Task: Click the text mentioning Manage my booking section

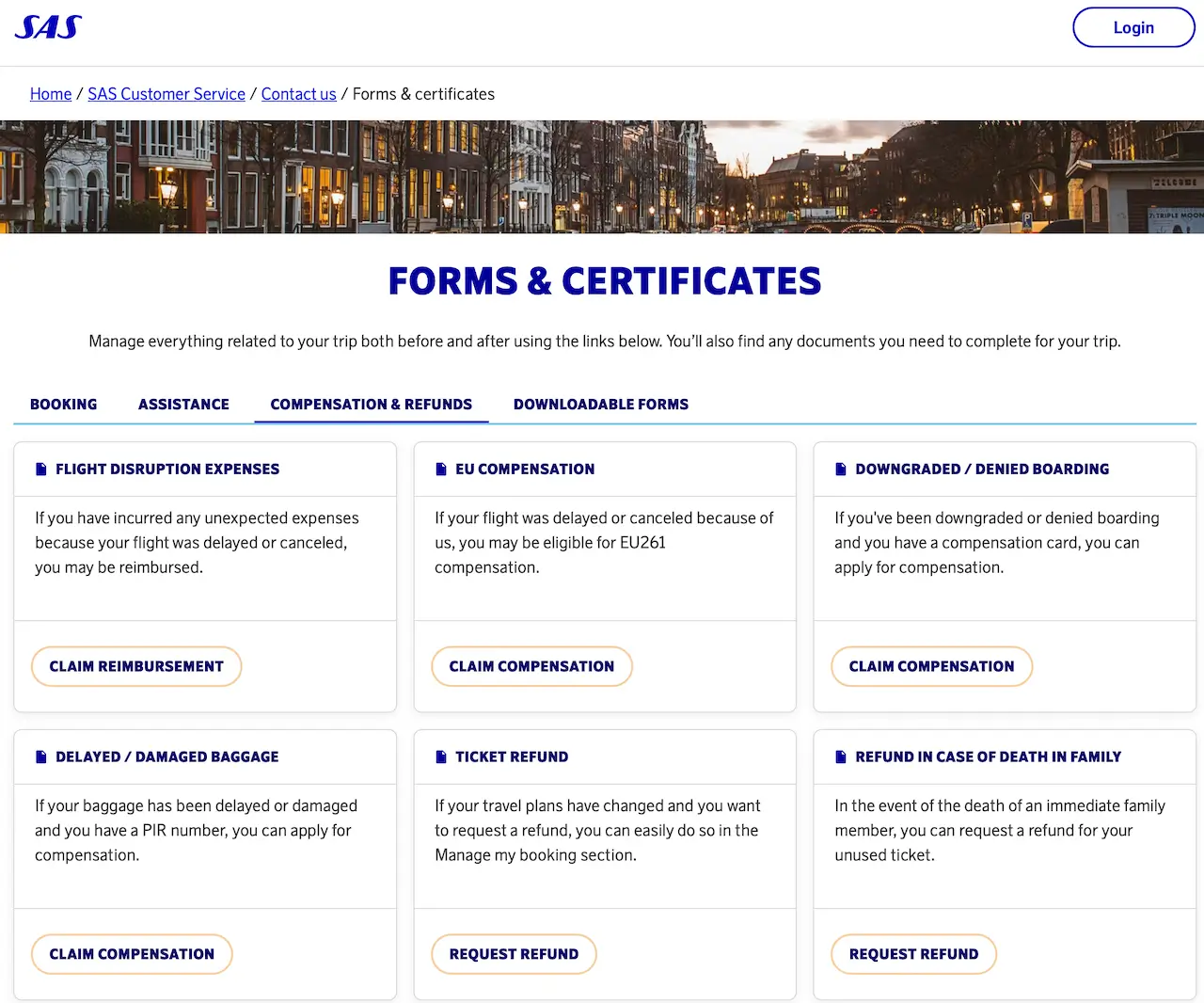Action: (x=597, y=831)
